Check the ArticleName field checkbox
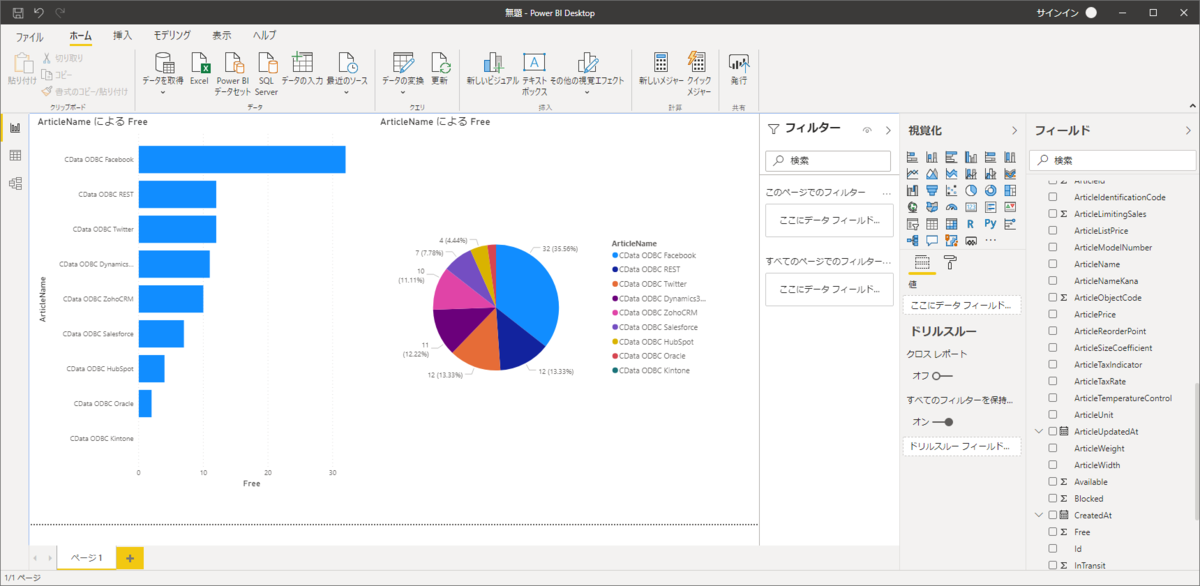This screenshot has height=586, width=1200. point(1052,264)
